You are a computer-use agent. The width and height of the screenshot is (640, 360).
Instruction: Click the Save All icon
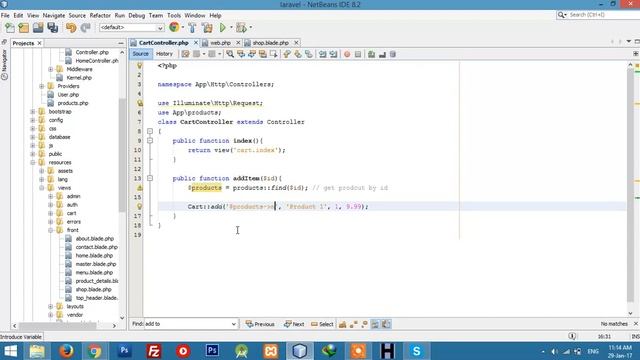(x=53, y=28)
